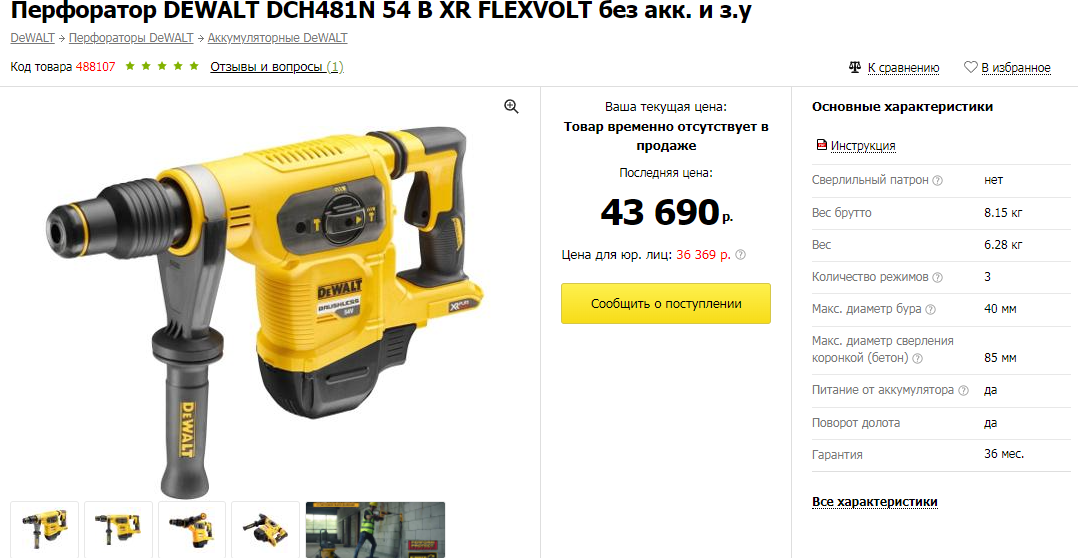Click the heart favorites icon
This screenshot has width=1078, height=558.
click(970, 67)
